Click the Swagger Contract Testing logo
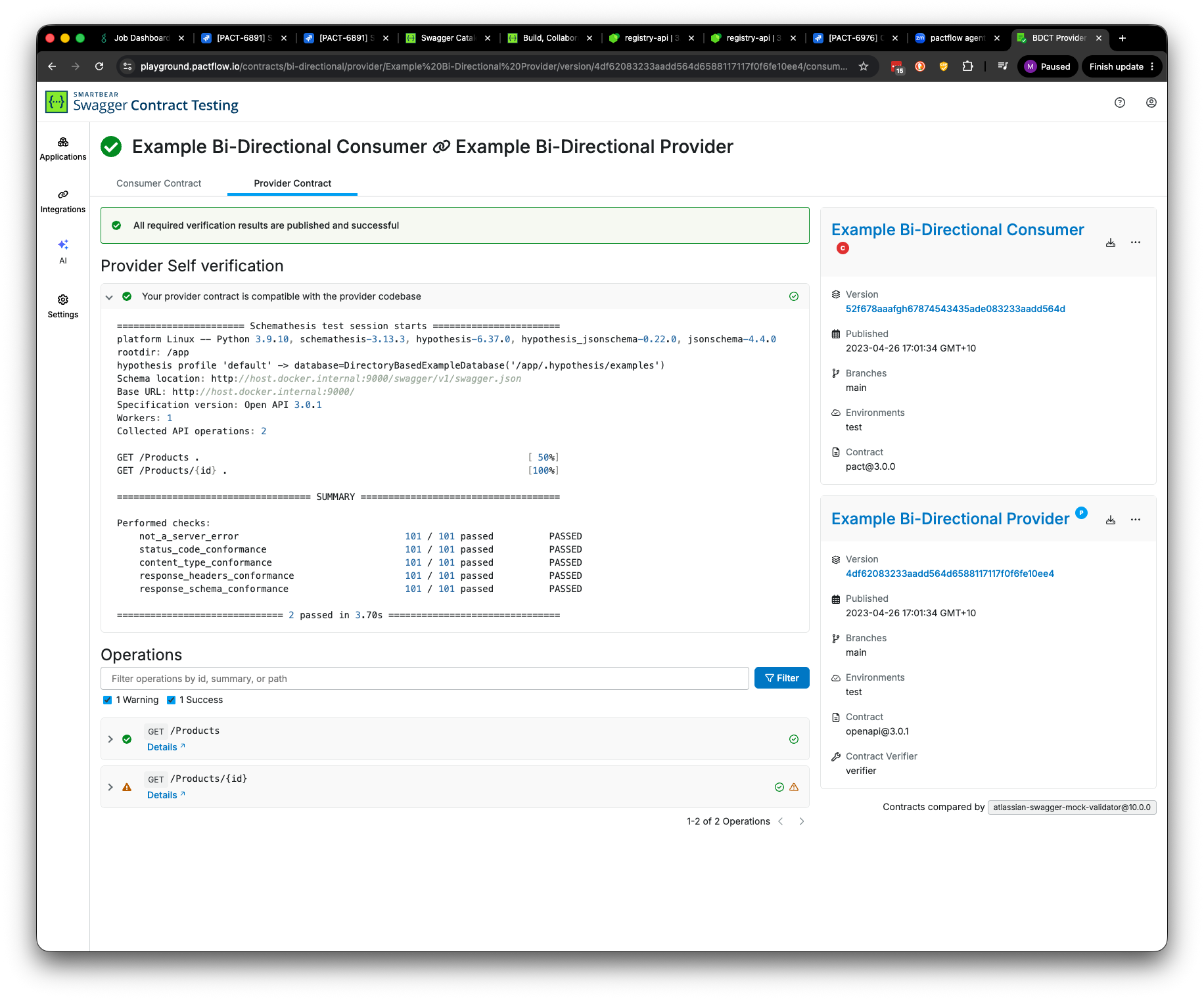Screen dimensions: 1204x1000 [x=142, y=102]
